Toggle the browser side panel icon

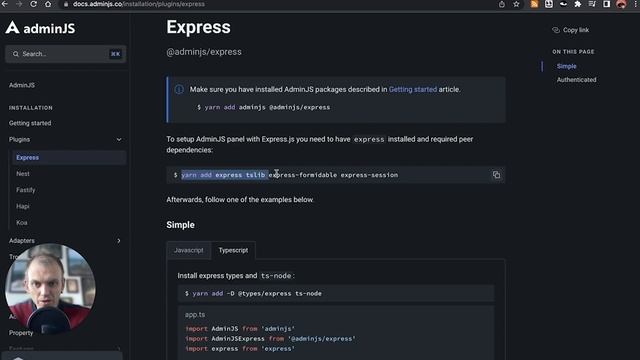pyautogui.click(x=607, y=4)
